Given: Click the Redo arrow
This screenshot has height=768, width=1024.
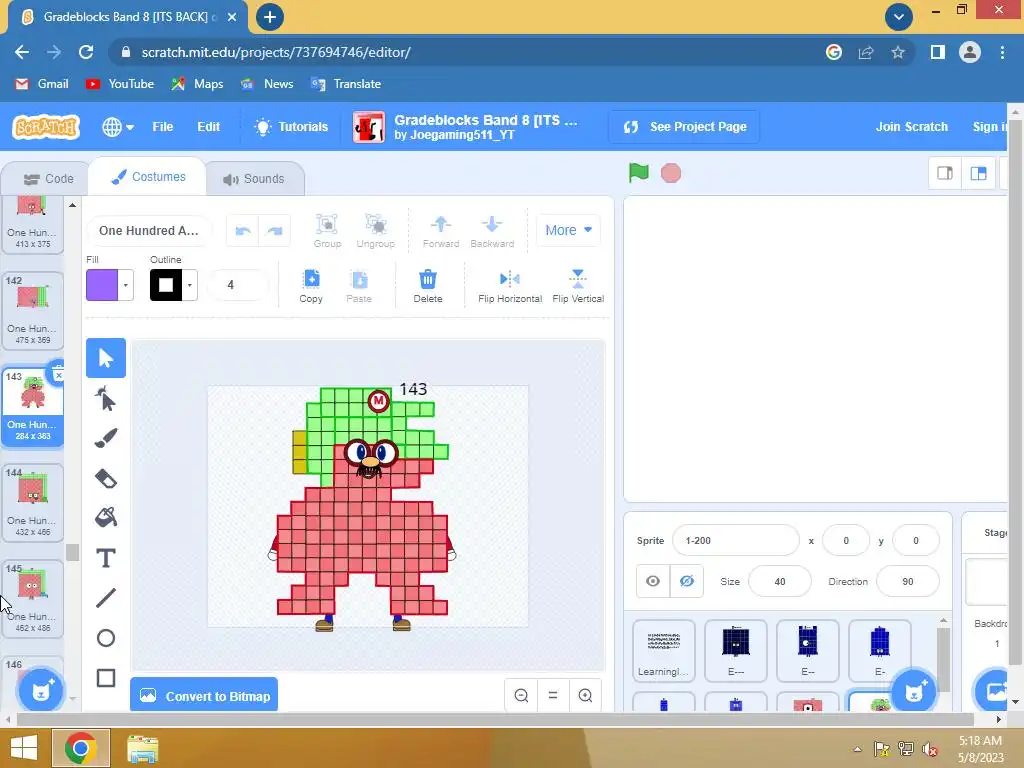Looking at the screenshot, I should click(275, 231).
